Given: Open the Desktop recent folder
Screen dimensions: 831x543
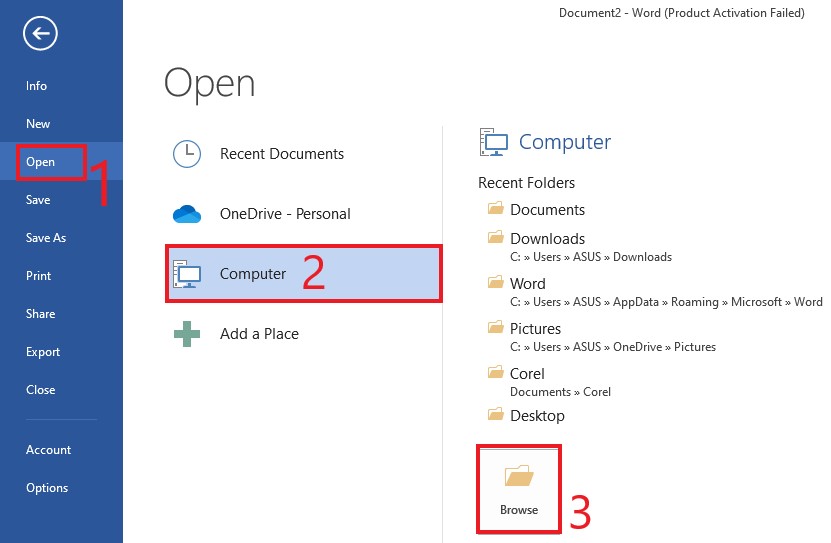Looking at the screenshot, I should point(537,416).
